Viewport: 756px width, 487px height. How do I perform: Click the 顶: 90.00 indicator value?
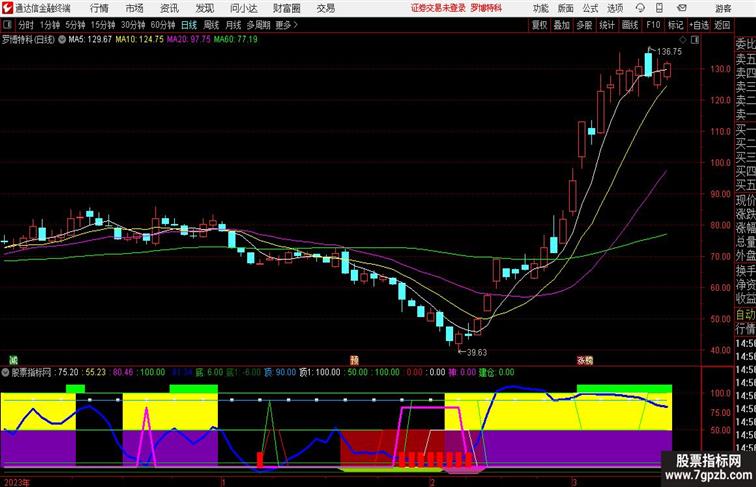pyautogui.click(x=280, y=372)
